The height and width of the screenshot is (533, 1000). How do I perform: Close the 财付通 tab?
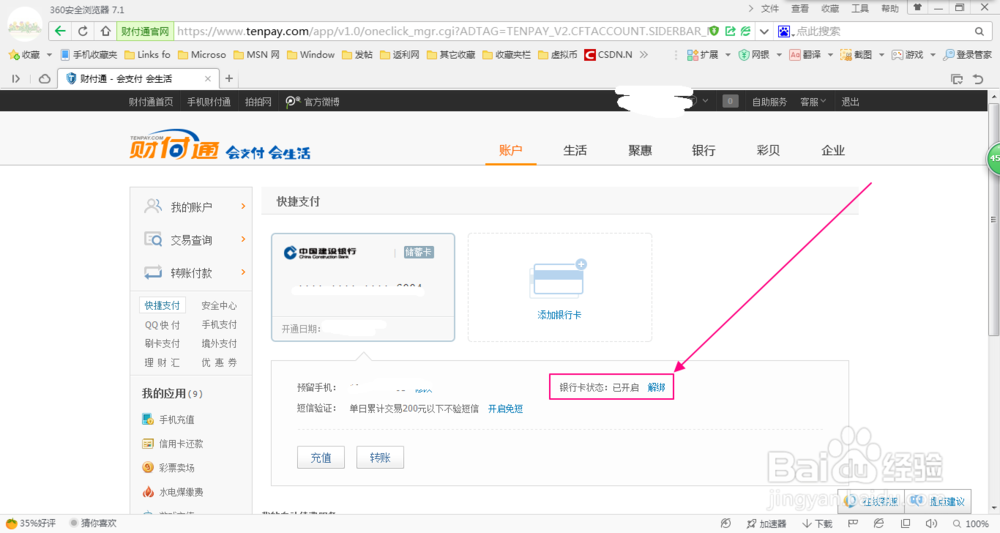click(x=208, y=79)
